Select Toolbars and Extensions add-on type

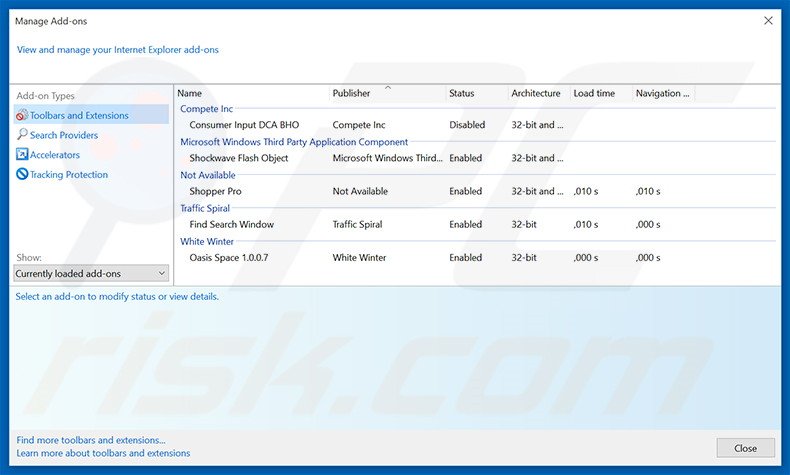pos(91,115)
